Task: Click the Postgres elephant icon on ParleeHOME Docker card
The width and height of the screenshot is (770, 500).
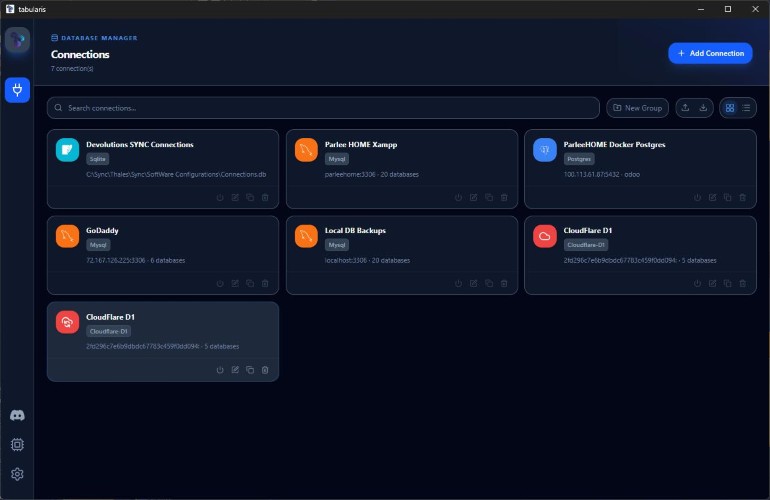Action: click(545, 150)
